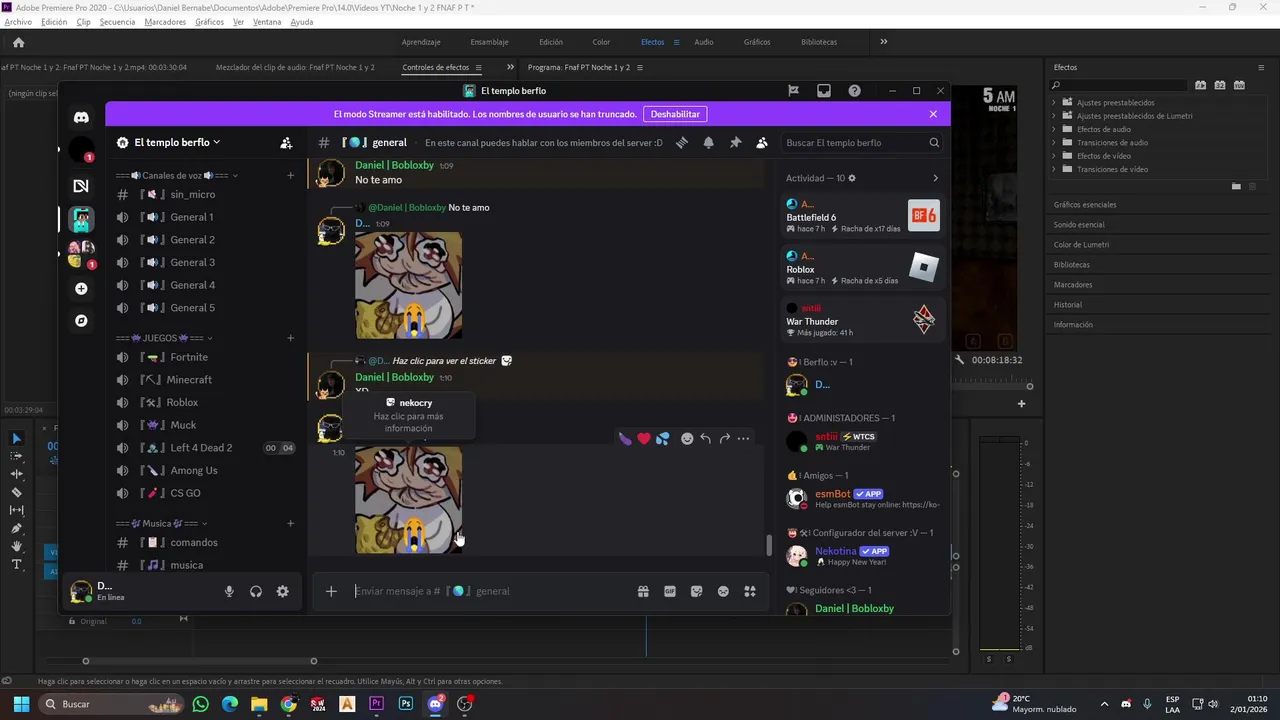
Task: Open user settings gear in Discord
Action: 283,592
